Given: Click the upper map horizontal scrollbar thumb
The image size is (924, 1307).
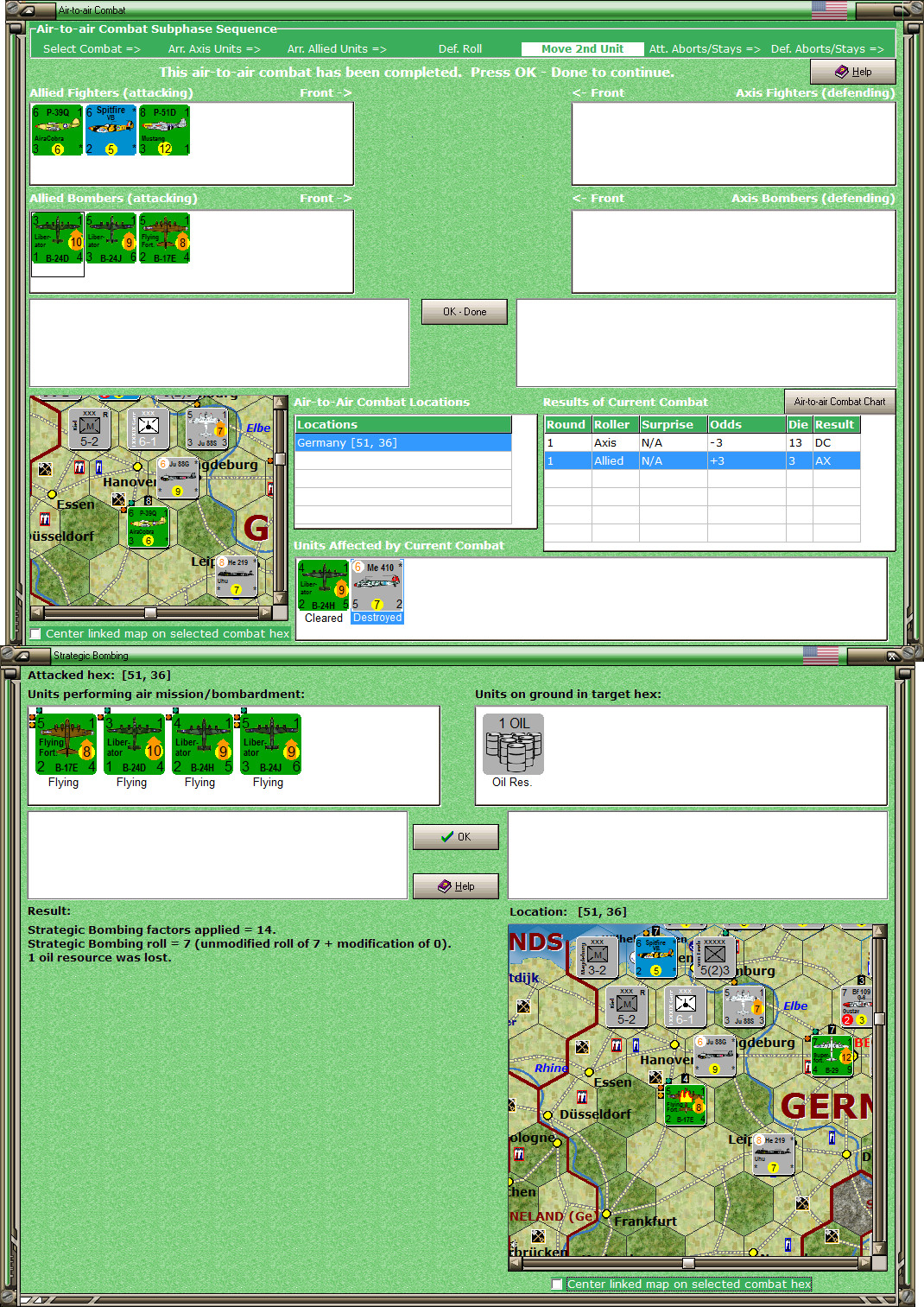Looking at the screenshot, I should point(150,612).
